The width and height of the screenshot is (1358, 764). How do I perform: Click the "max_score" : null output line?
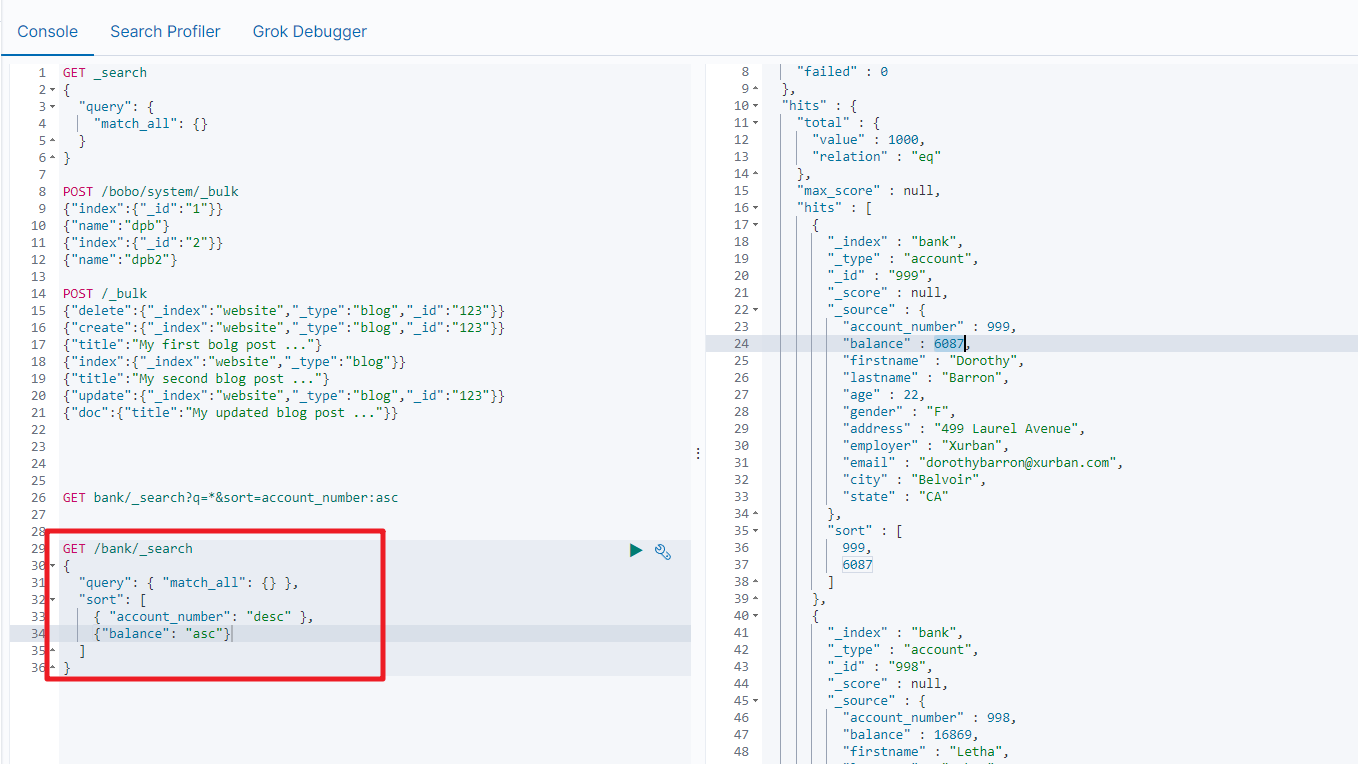(x=869, y=191)
